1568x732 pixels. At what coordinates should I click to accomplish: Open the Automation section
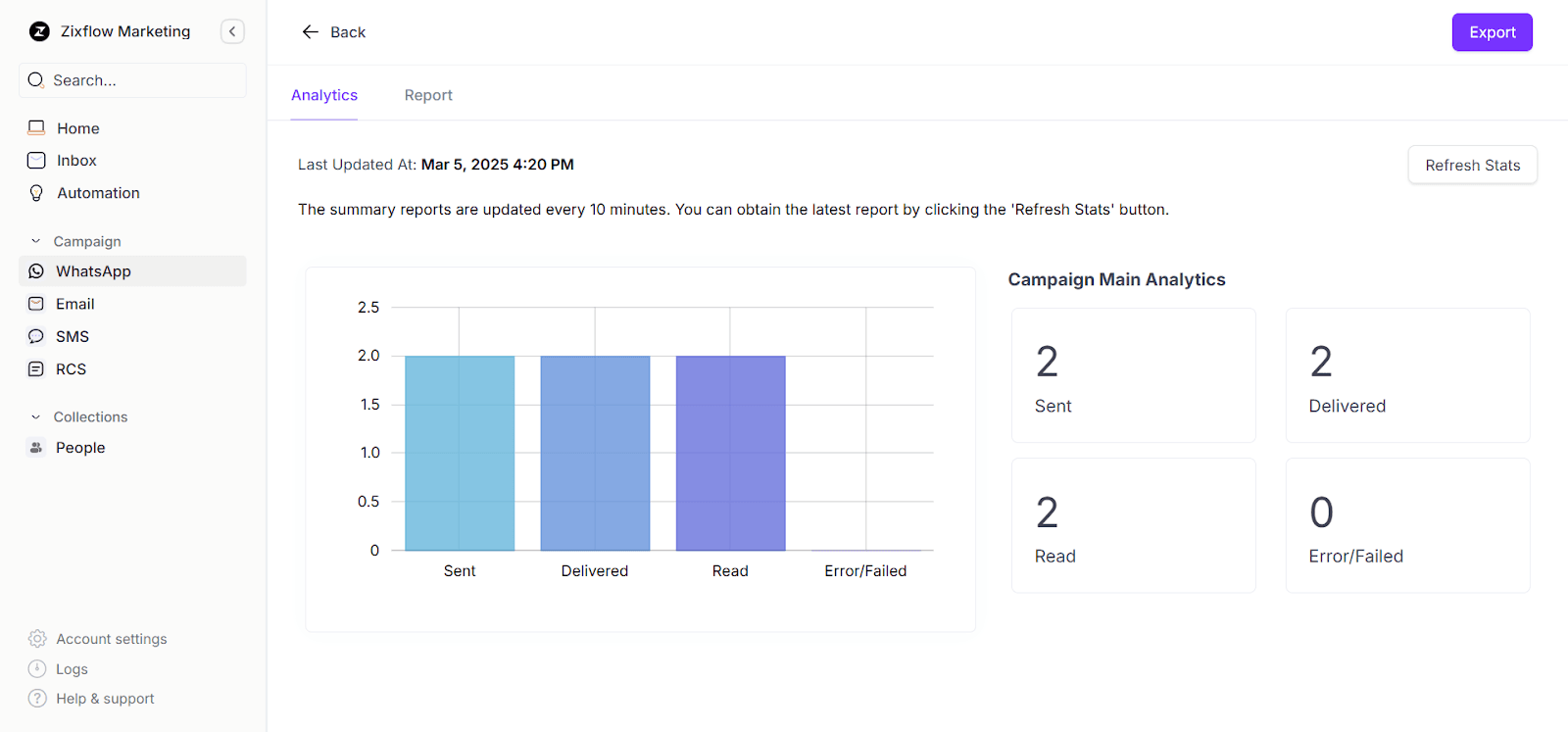click(97, 192)
